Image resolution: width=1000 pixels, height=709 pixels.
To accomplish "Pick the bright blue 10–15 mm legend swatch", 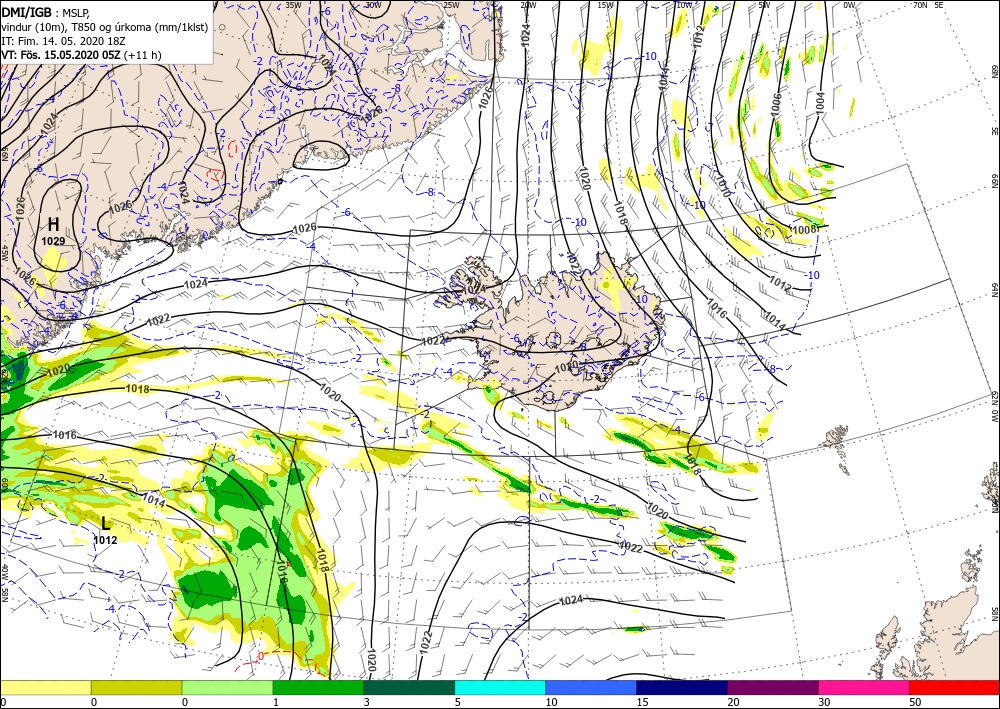I will pyautogui.click(x=591, y=687).
